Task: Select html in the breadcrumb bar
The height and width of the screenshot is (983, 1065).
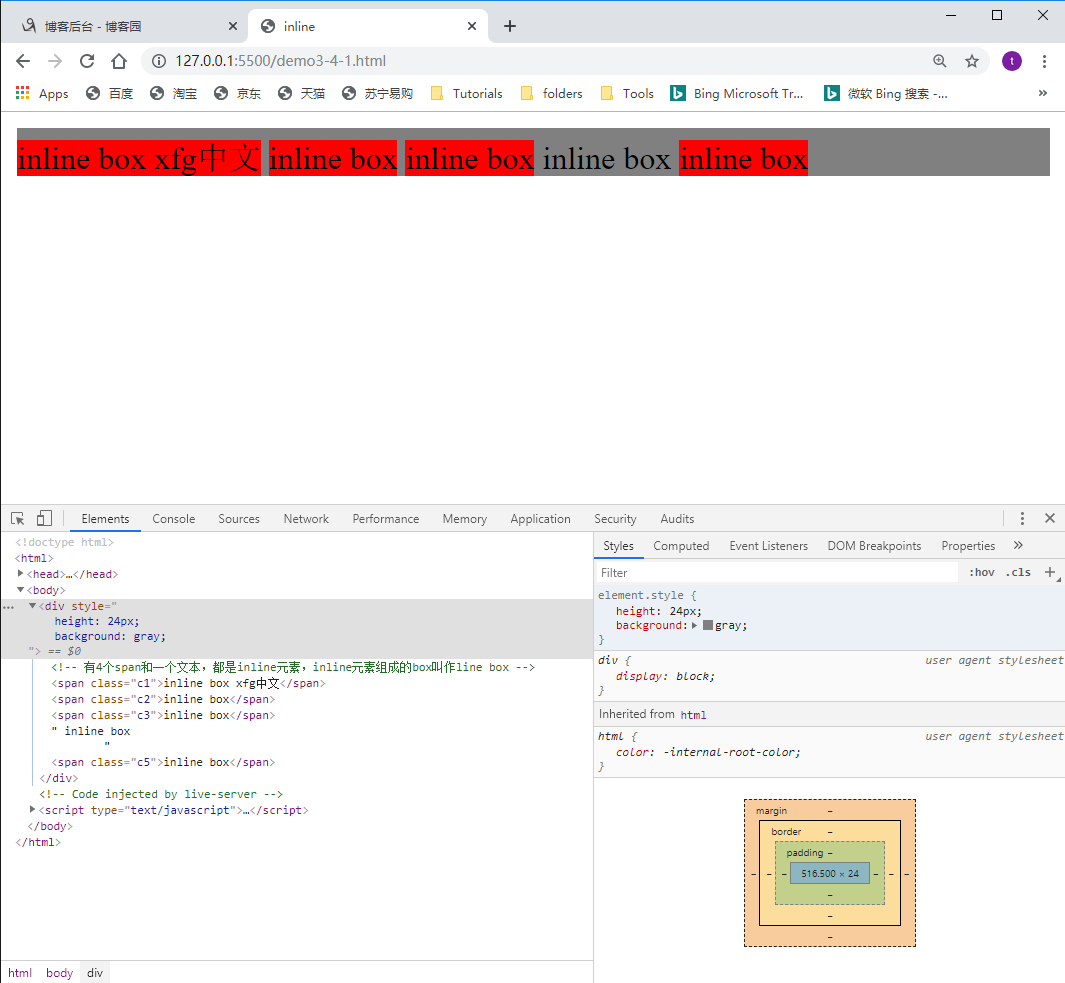Action: [x=20, y=973]
